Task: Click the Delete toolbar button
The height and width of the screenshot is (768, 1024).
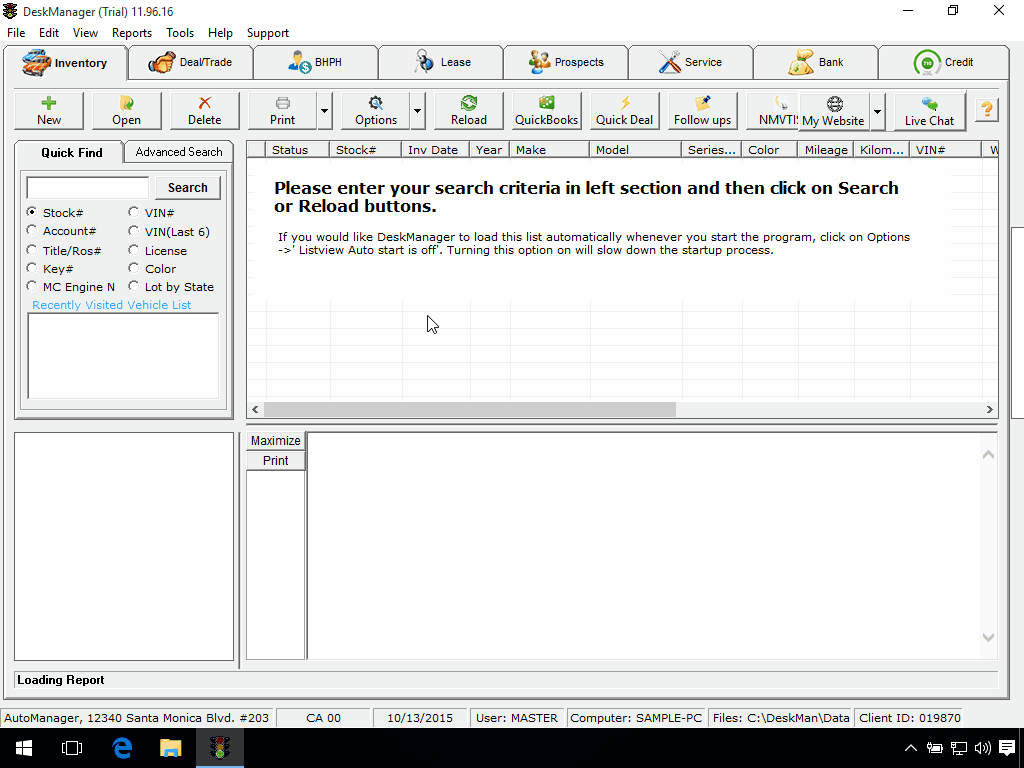Action: point(204,111)
